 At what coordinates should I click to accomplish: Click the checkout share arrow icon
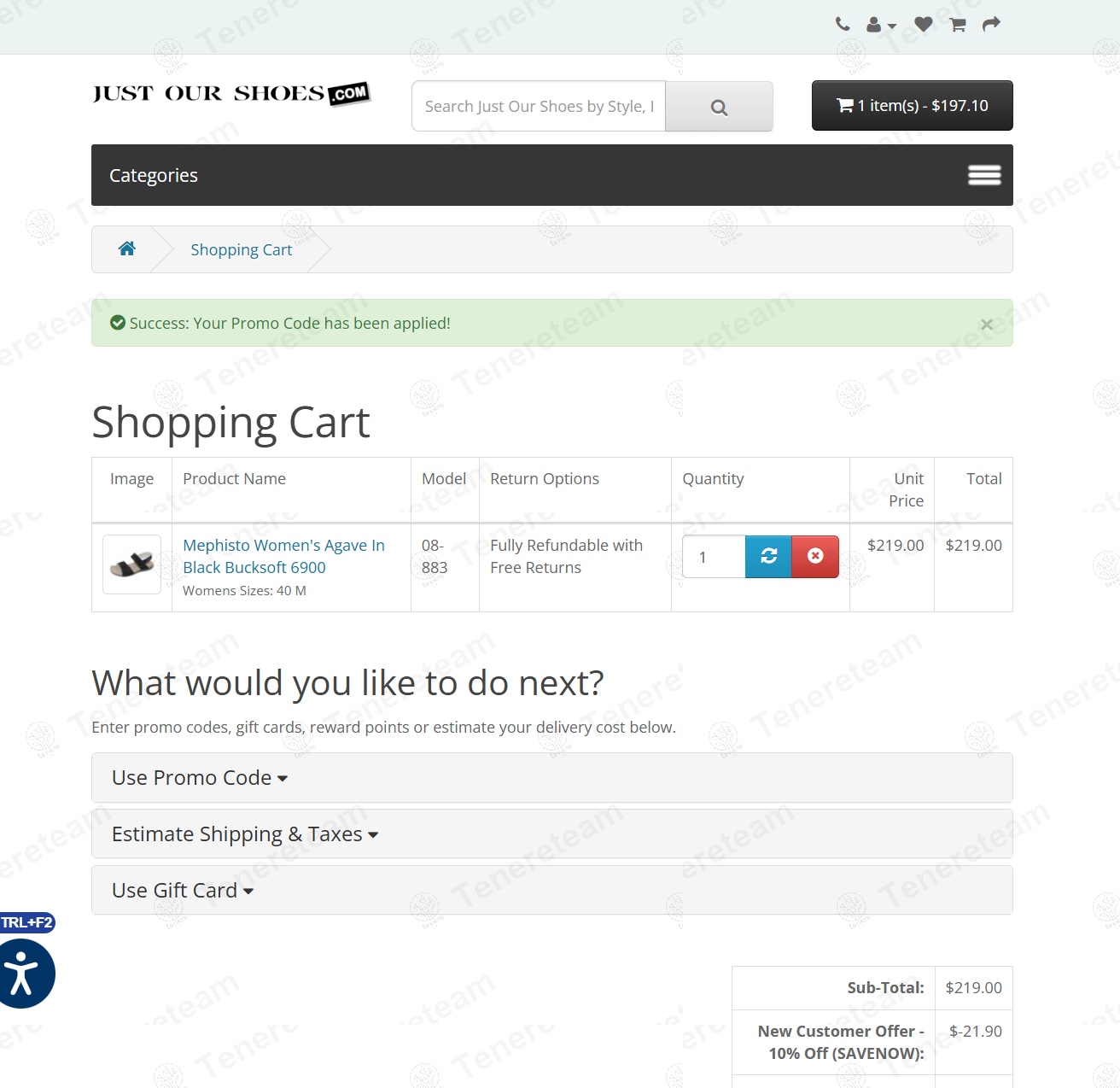click(991, 24)
